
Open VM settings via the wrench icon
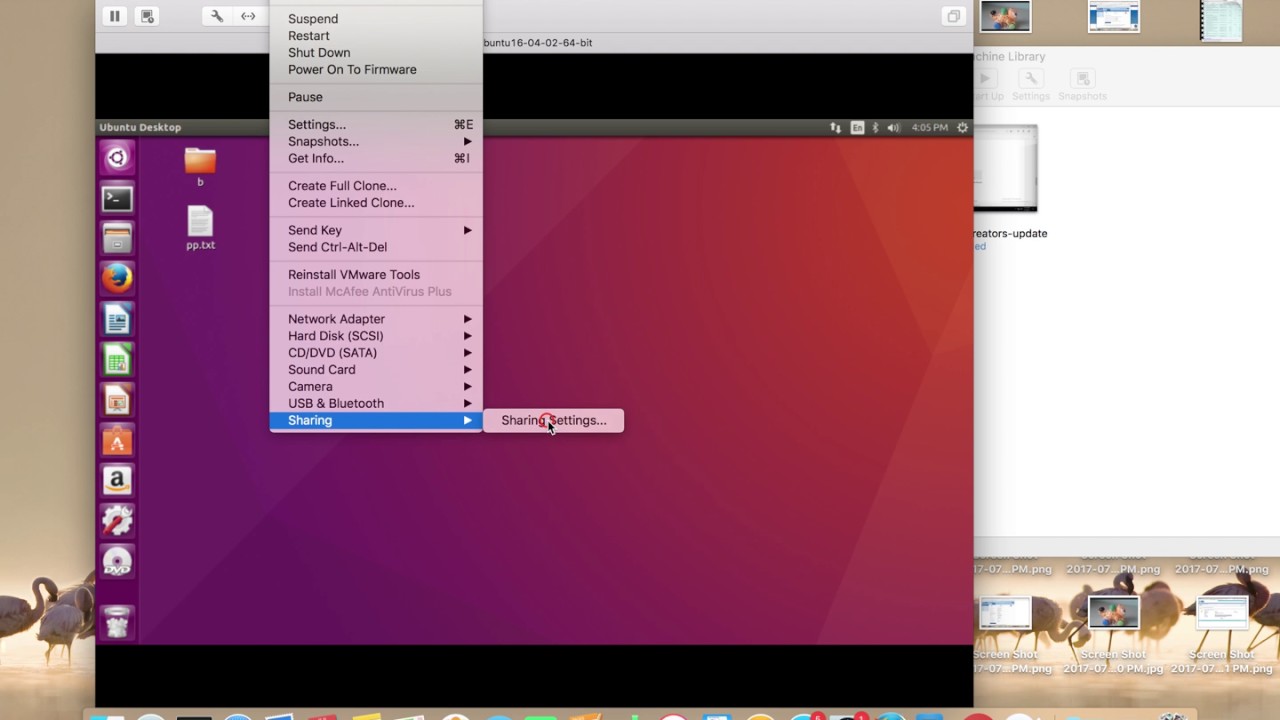point(217,16)
